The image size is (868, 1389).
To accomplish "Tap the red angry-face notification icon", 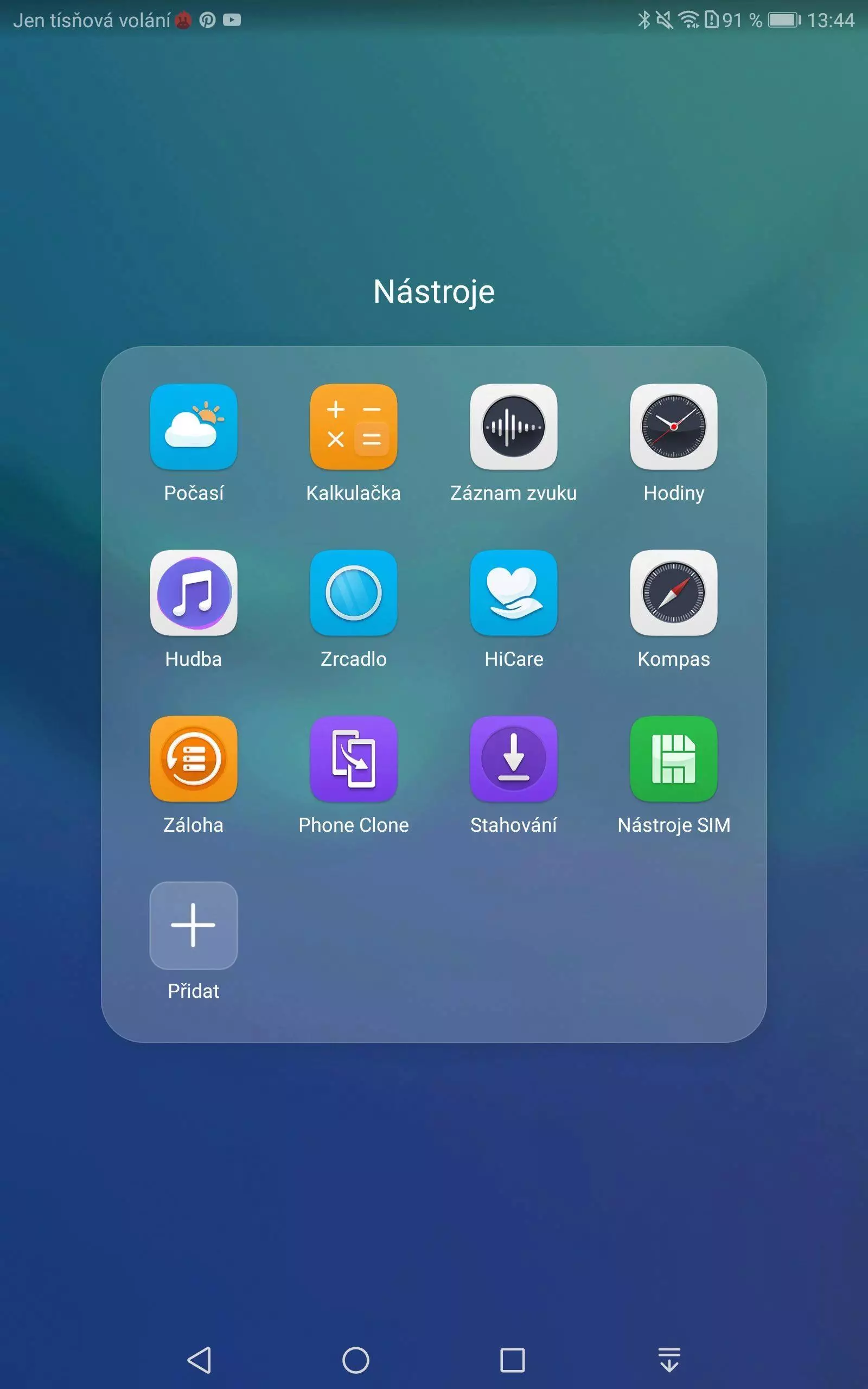I will pyautogui.click(x=183, y=21).
